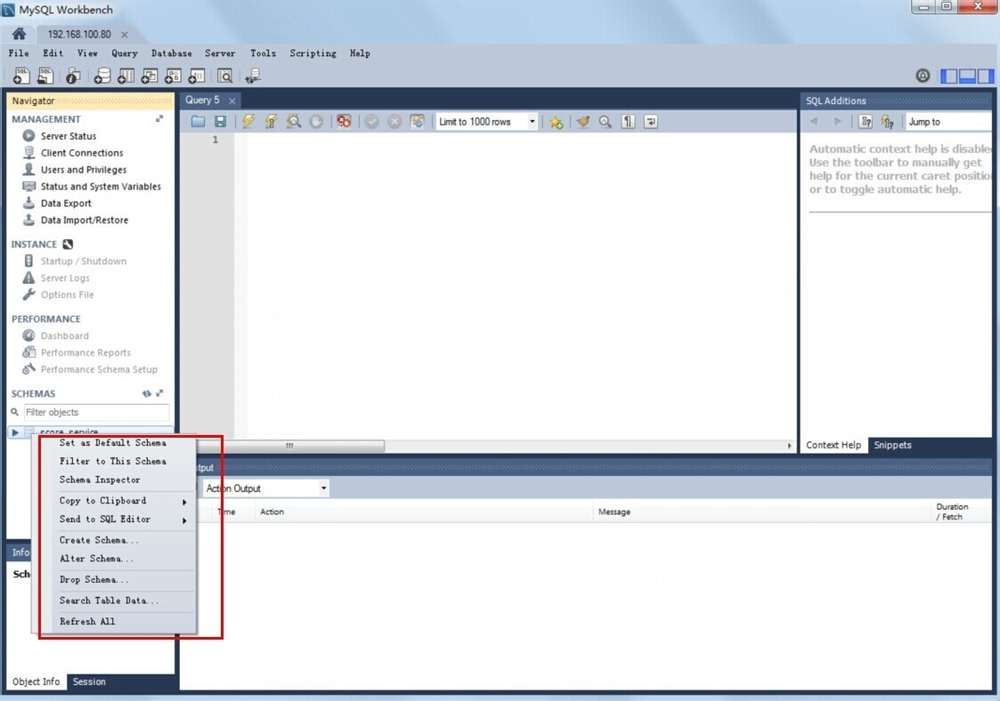Screen dimensions: 1000x701
Task: Toggle invisible characters pilcrow icon
Action: [628, 122]
